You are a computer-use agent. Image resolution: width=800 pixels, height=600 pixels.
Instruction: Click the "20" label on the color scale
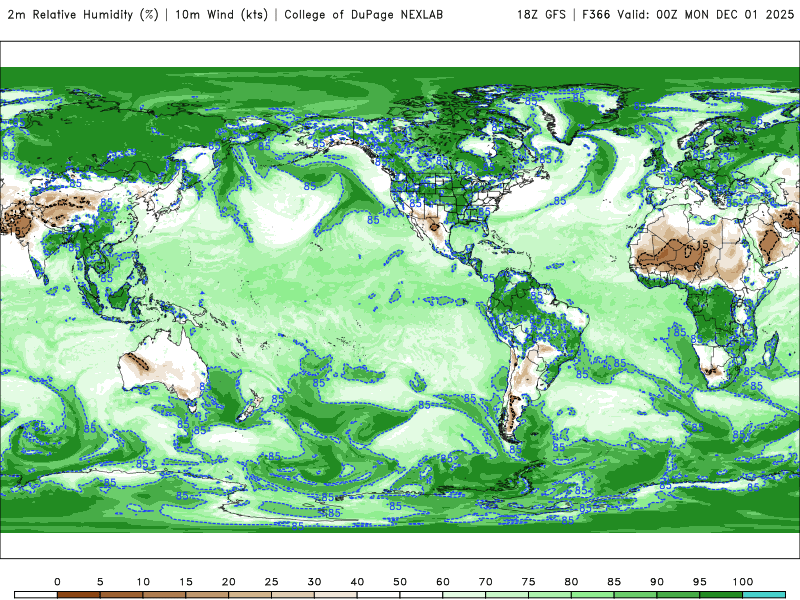[x=229, y=582]
